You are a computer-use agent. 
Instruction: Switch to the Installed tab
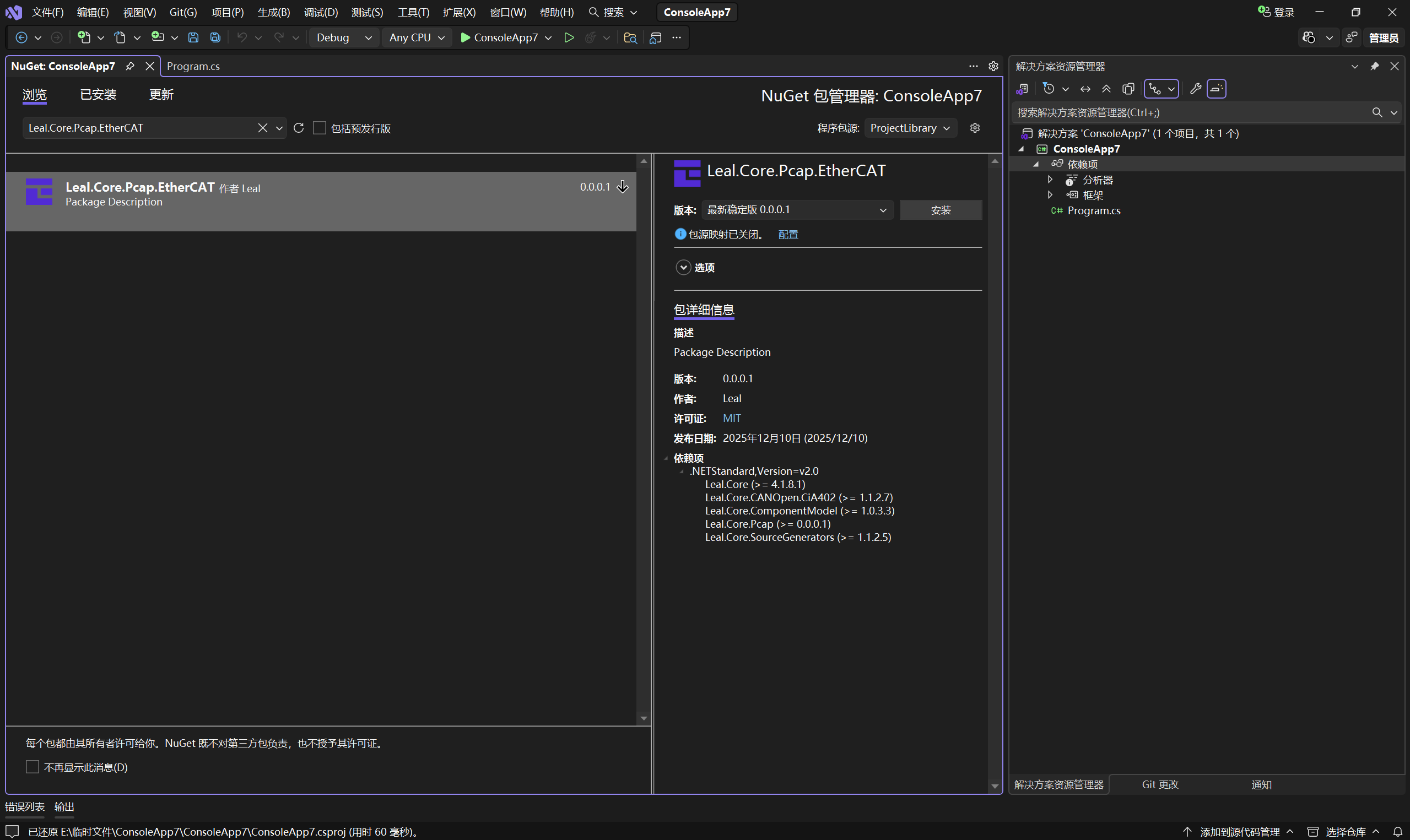point(98,95)
